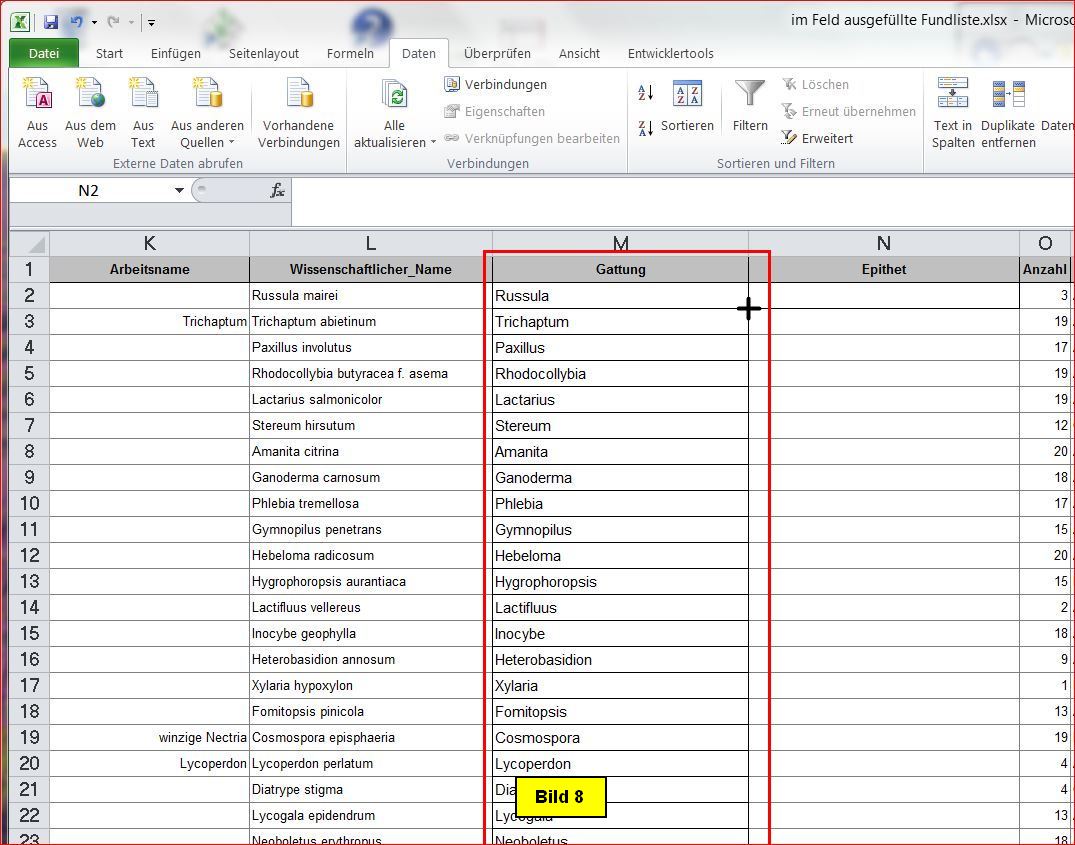Open the Datei tab
This screenshot has height=845, width=1075.
click(x=43, y=54)
